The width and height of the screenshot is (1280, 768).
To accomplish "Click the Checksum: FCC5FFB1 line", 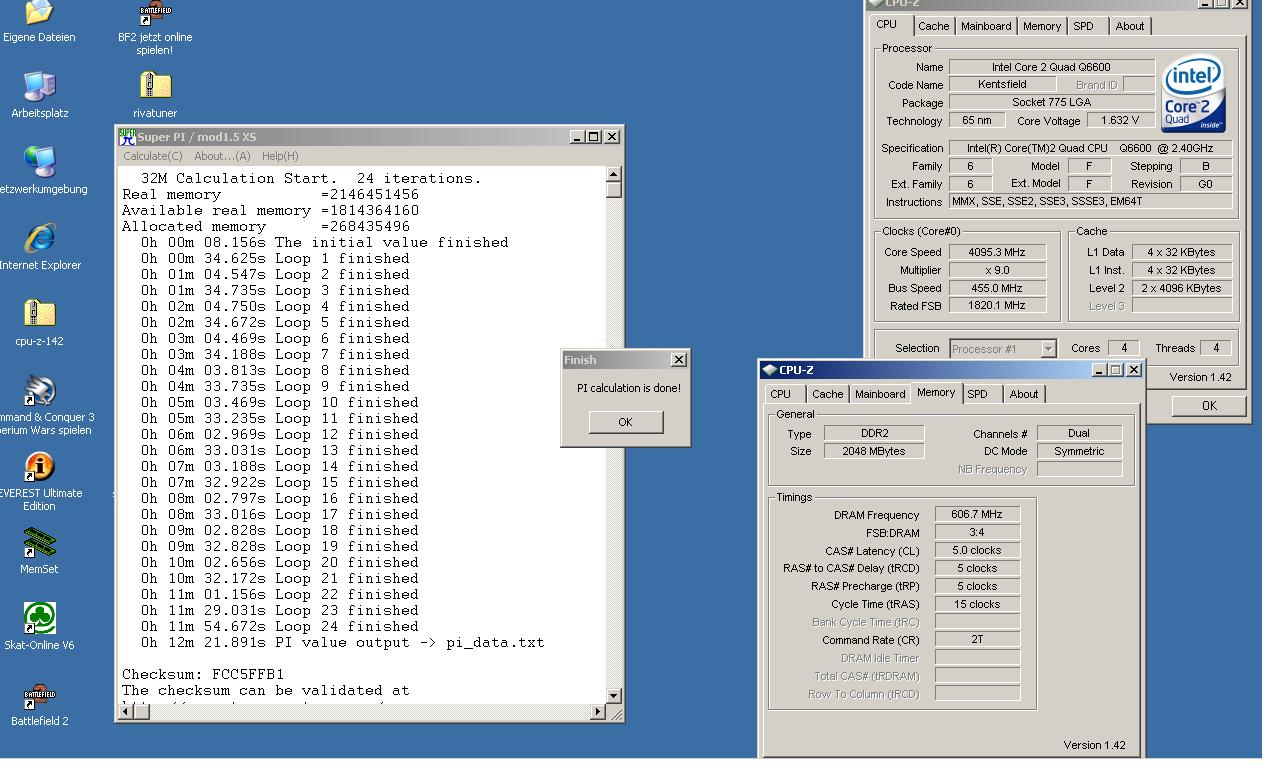I will [203, 674].
